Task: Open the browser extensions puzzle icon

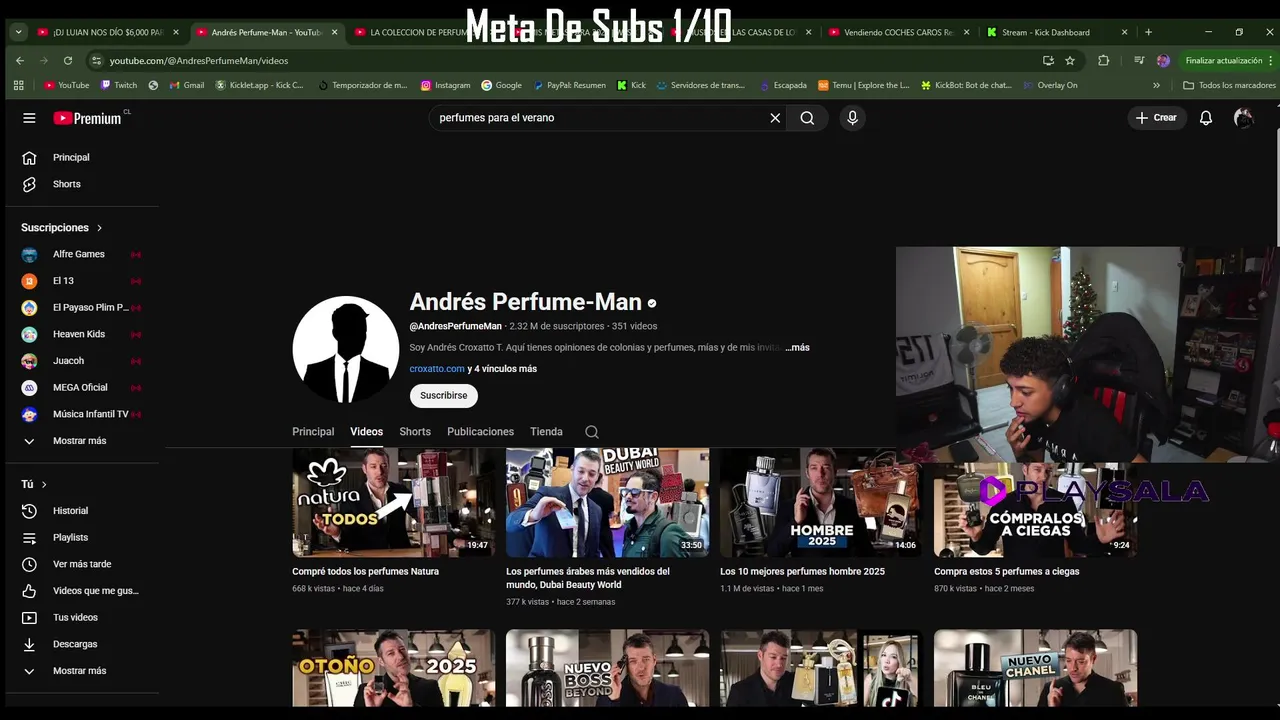Action: point(1103,61)
